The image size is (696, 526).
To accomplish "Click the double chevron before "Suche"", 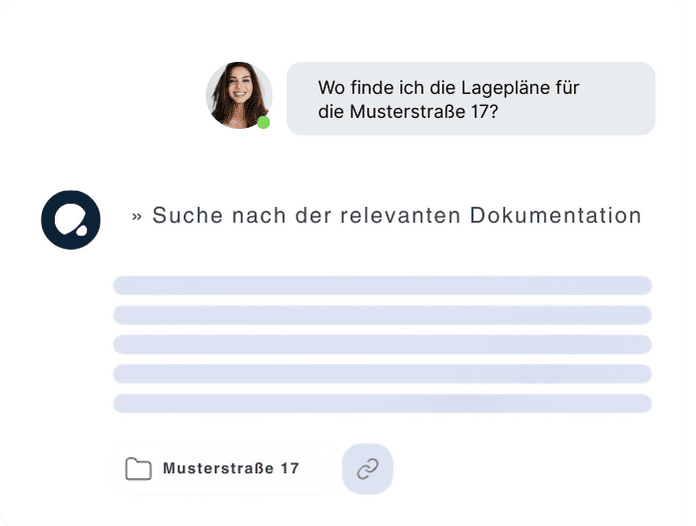I will coord(137,216).
